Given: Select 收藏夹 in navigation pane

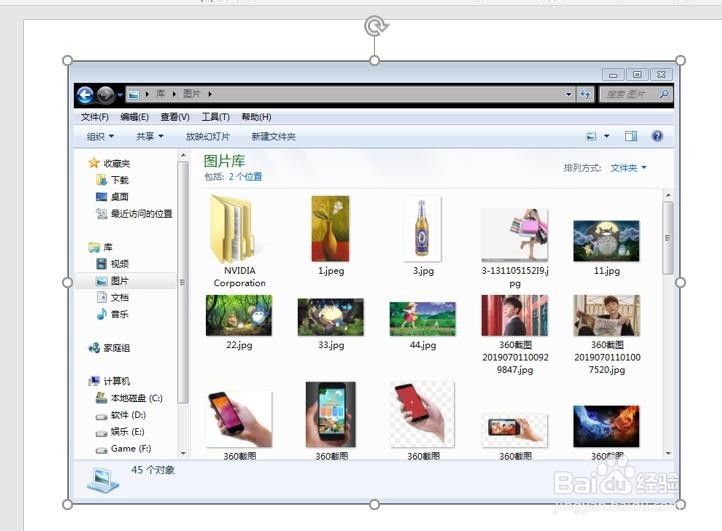Looking at the screenshot, I should point(109,163).
